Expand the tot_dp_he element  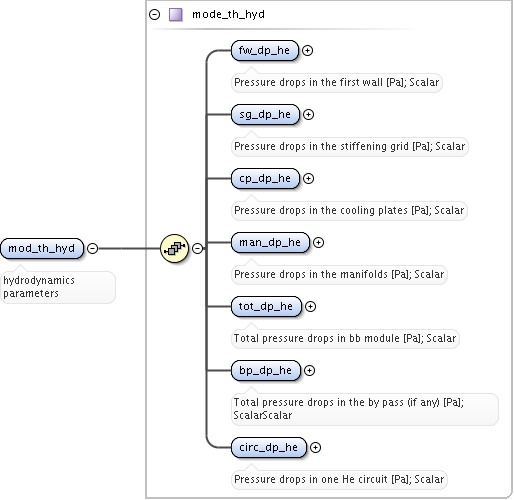[x=310, y=307]
